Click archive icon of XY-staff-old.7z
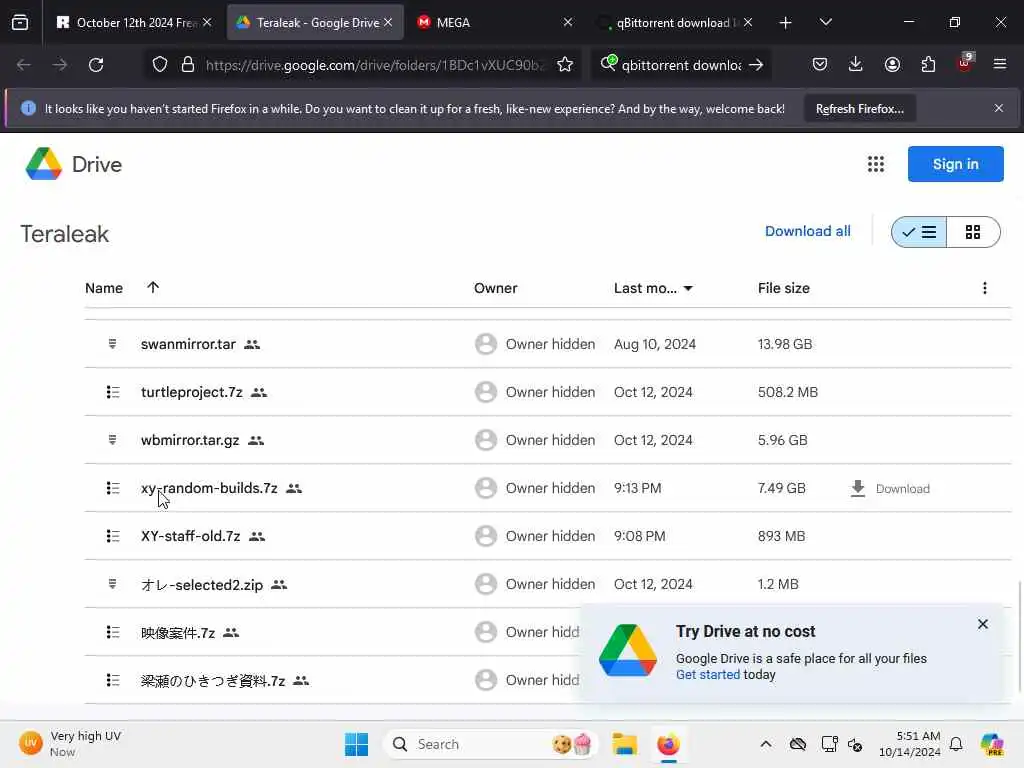 point(113,536)
